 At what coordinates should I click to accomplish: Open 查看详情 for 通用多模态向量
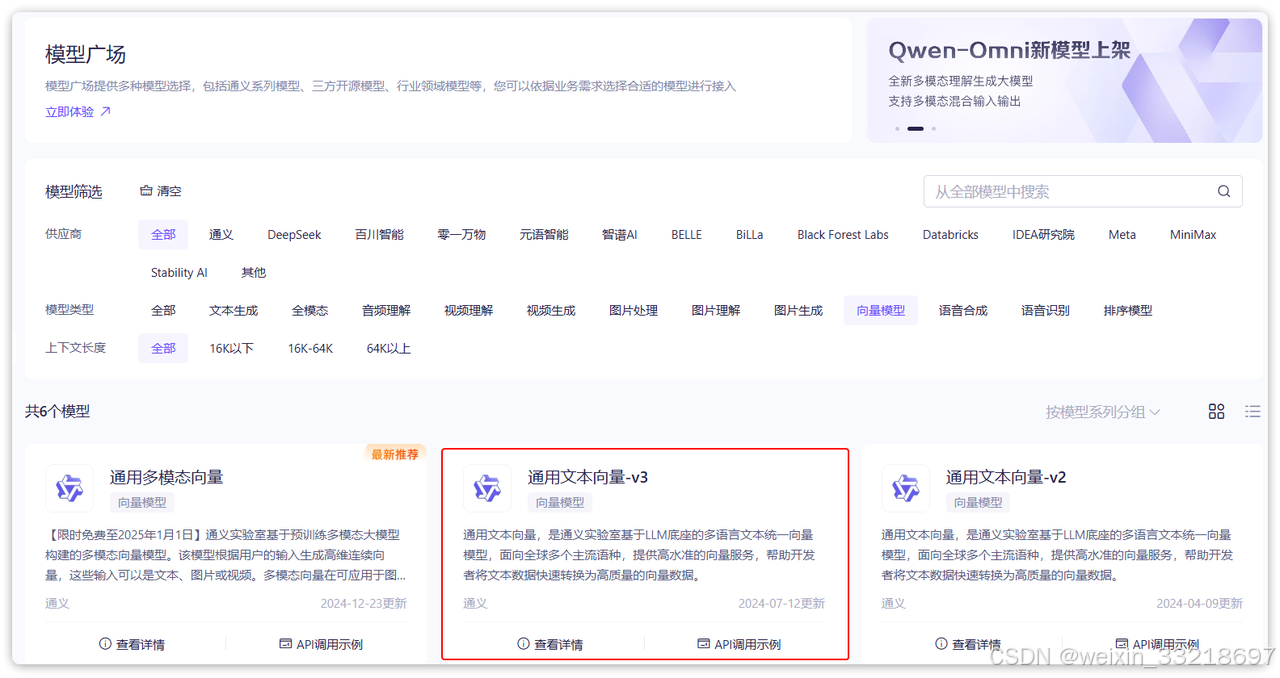click(x=132, y=644)
